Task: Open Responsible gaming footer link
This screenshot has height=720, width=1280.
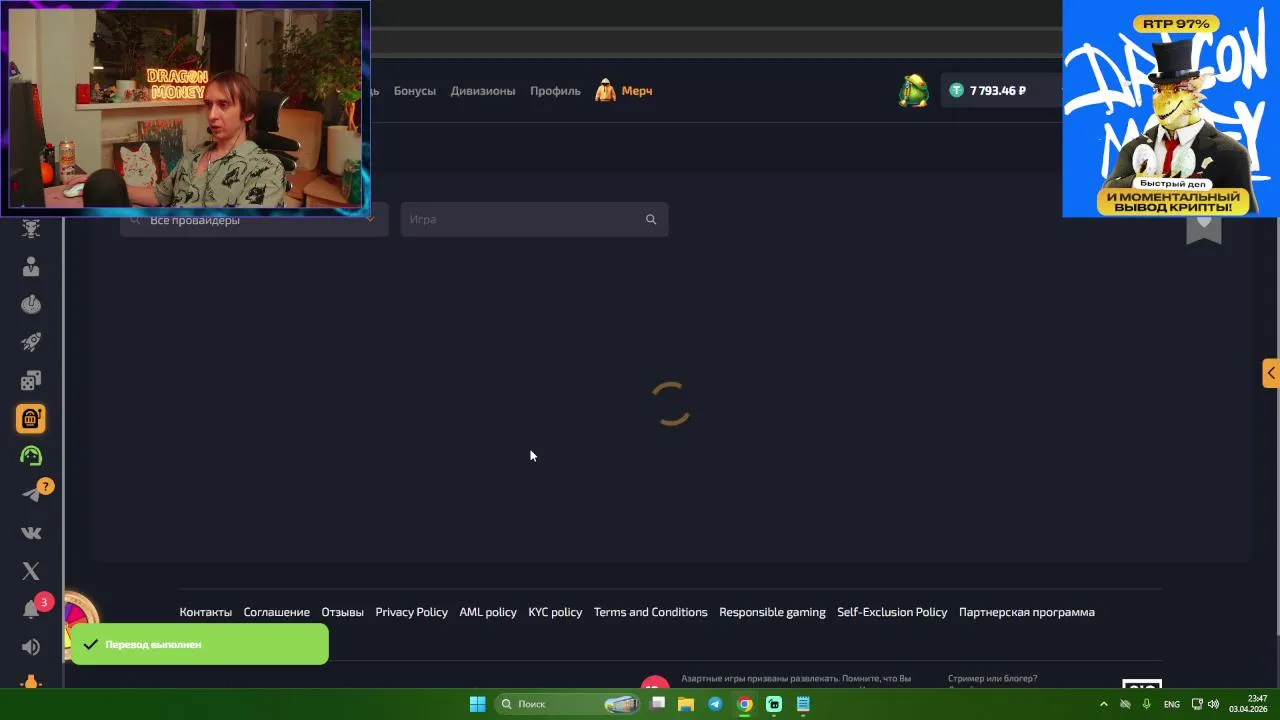Action: (772, 612)
